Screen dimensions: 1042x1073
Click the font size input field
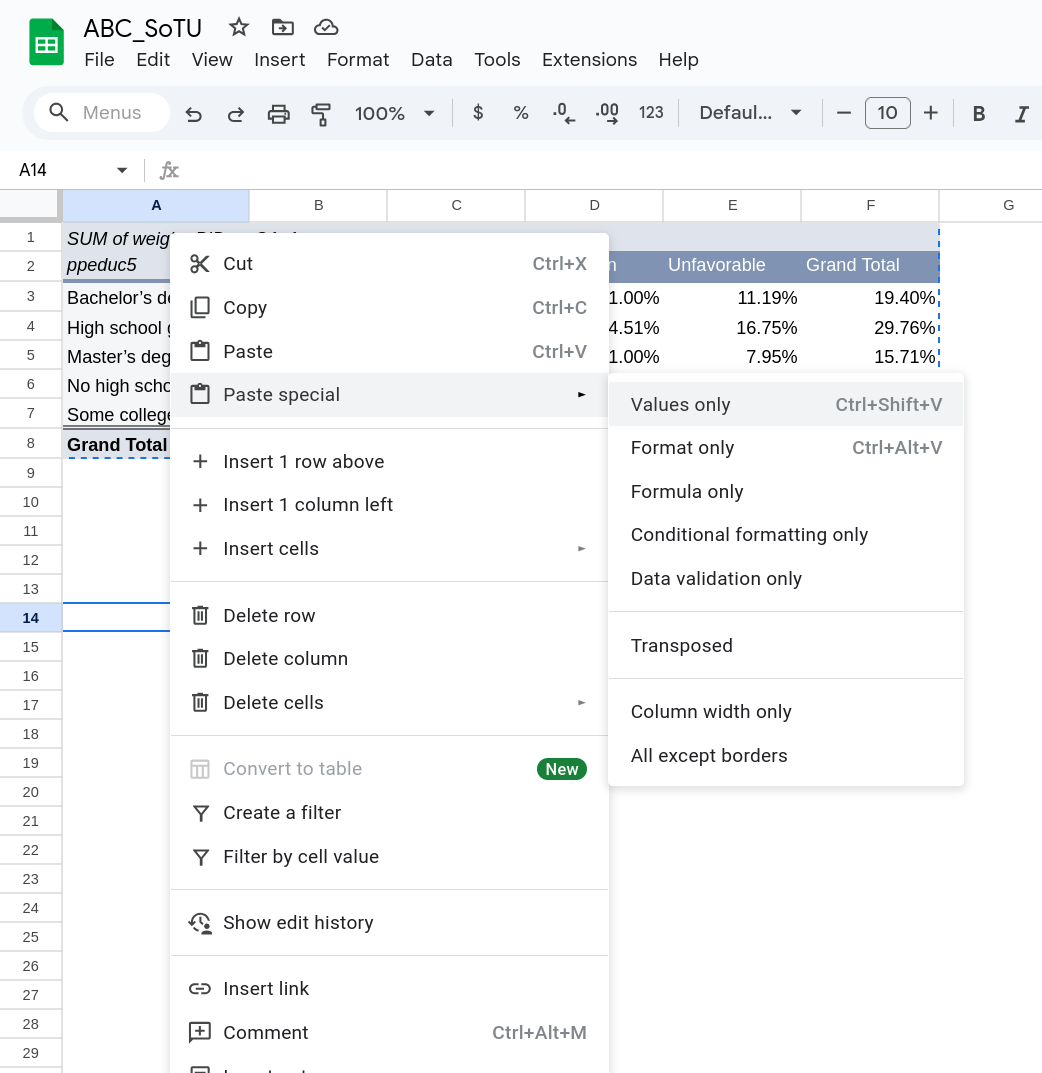887,113
